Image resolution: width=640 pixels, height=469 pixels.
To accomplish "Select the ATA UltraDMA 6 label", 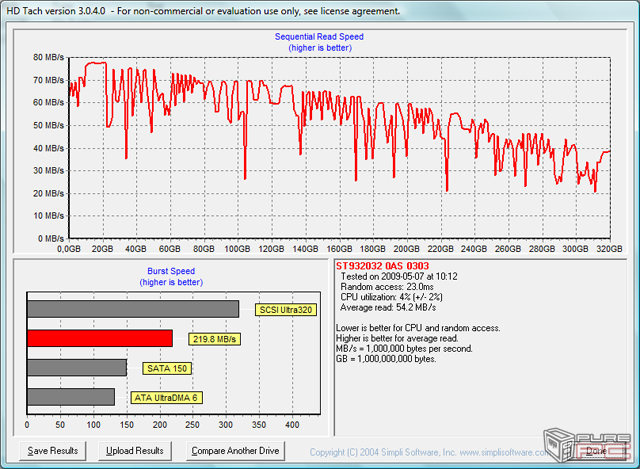I will click(x=166, y=398).
